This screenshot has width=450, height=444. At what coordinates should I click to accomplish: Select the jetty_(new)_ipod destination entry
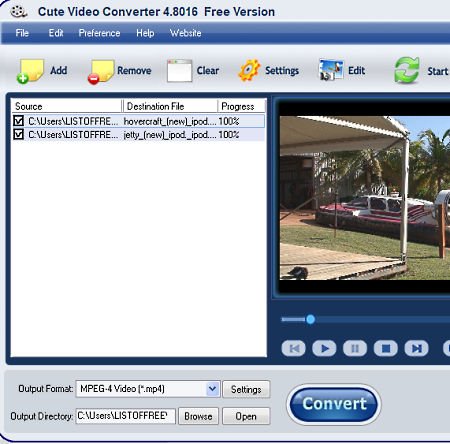pyautogui.click(x=170, y=135)
